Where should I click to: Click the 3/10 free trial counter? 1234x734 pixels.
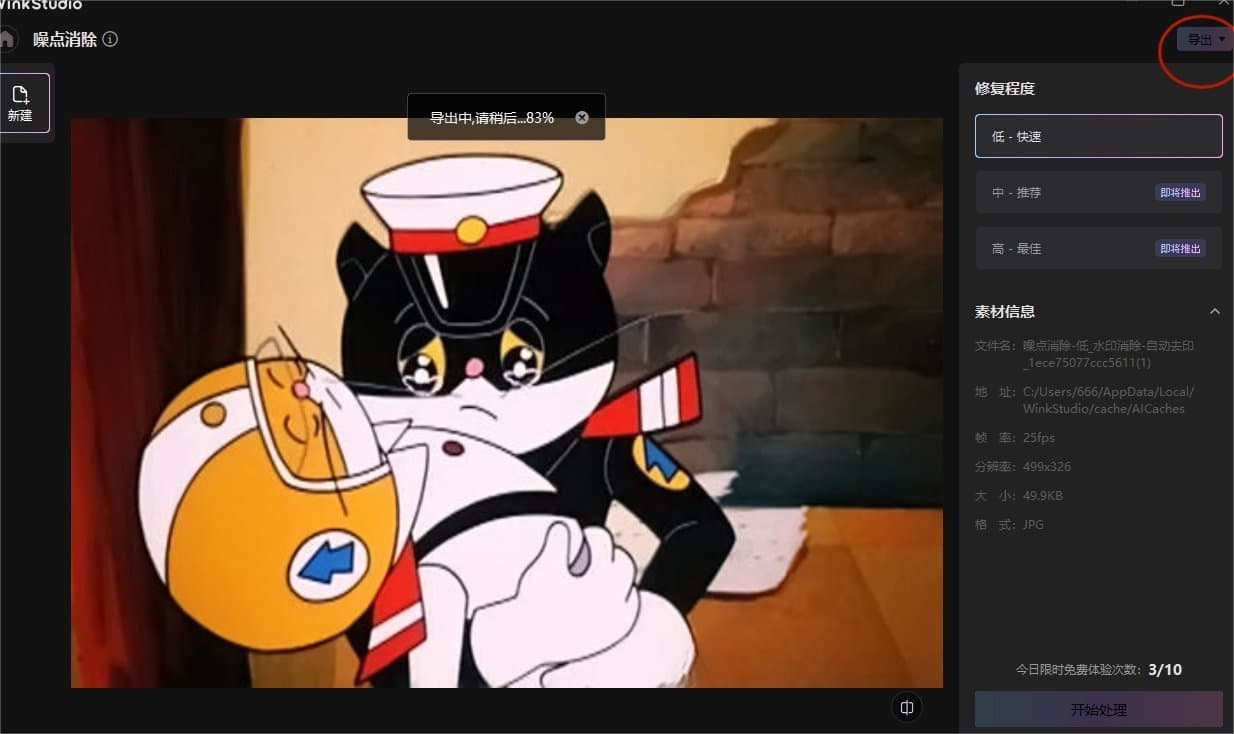point(1164,670)
